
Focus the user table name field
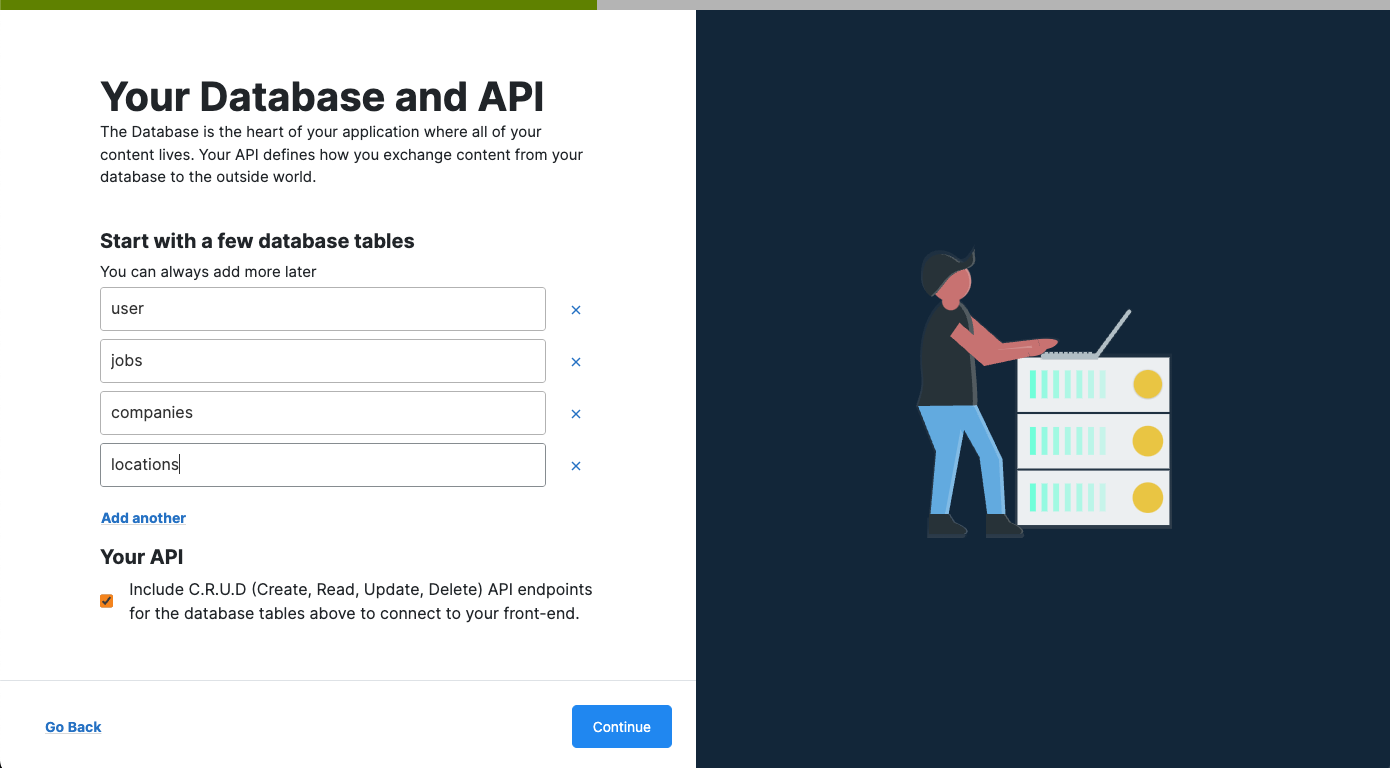pos(322,309)
